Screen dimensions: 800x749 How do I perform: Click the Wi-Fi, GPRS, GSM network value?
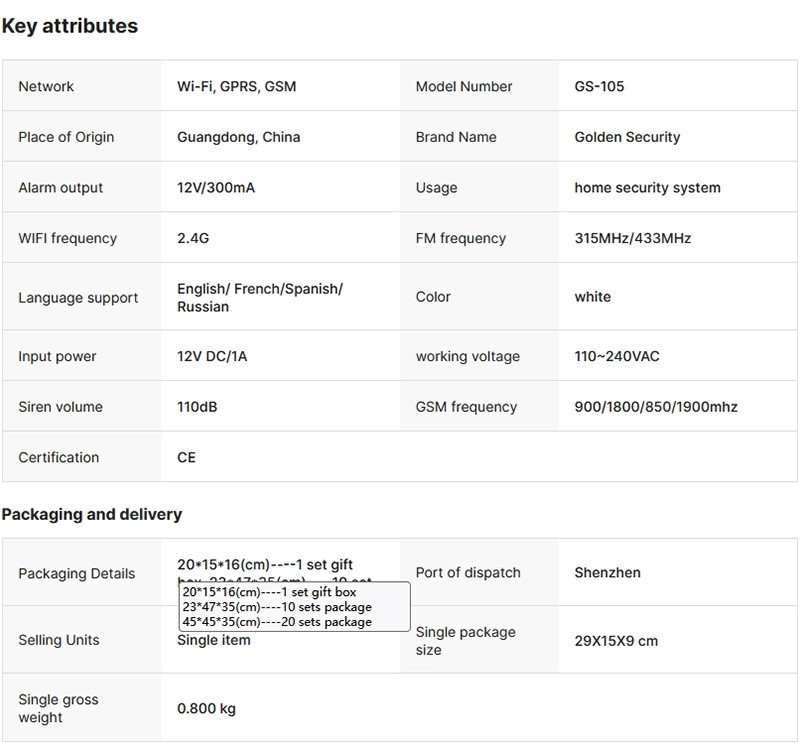236,87
